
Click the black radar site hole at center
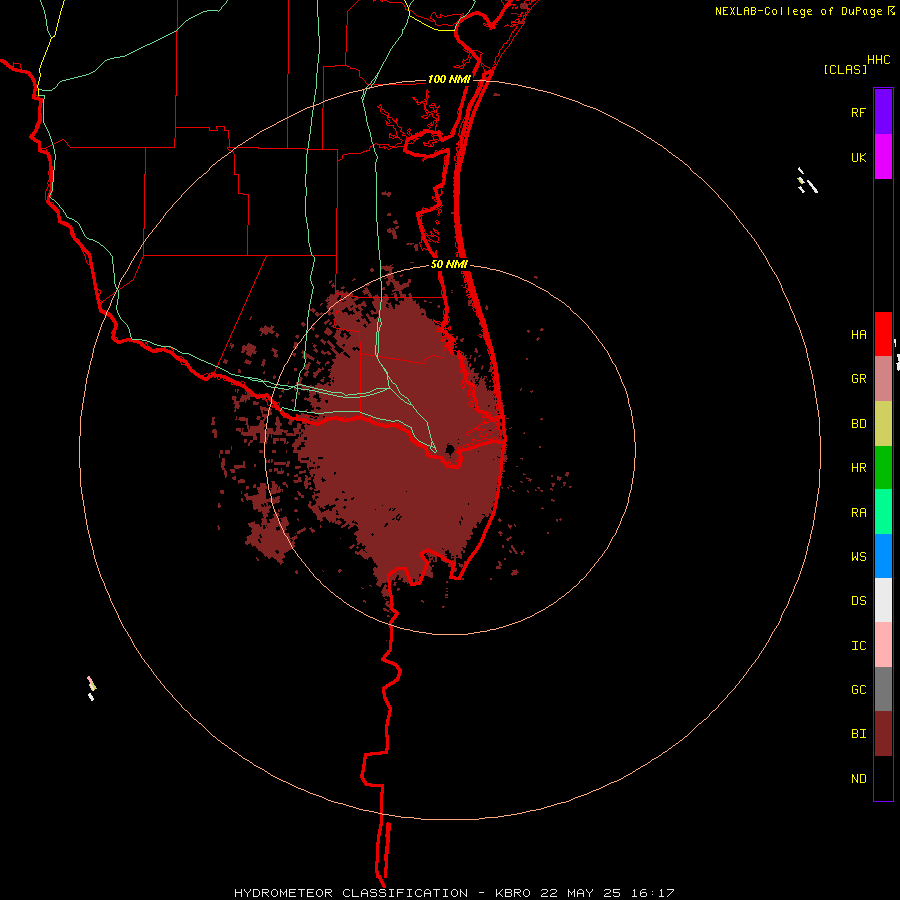pyautogui.click(x=451, y=449)
